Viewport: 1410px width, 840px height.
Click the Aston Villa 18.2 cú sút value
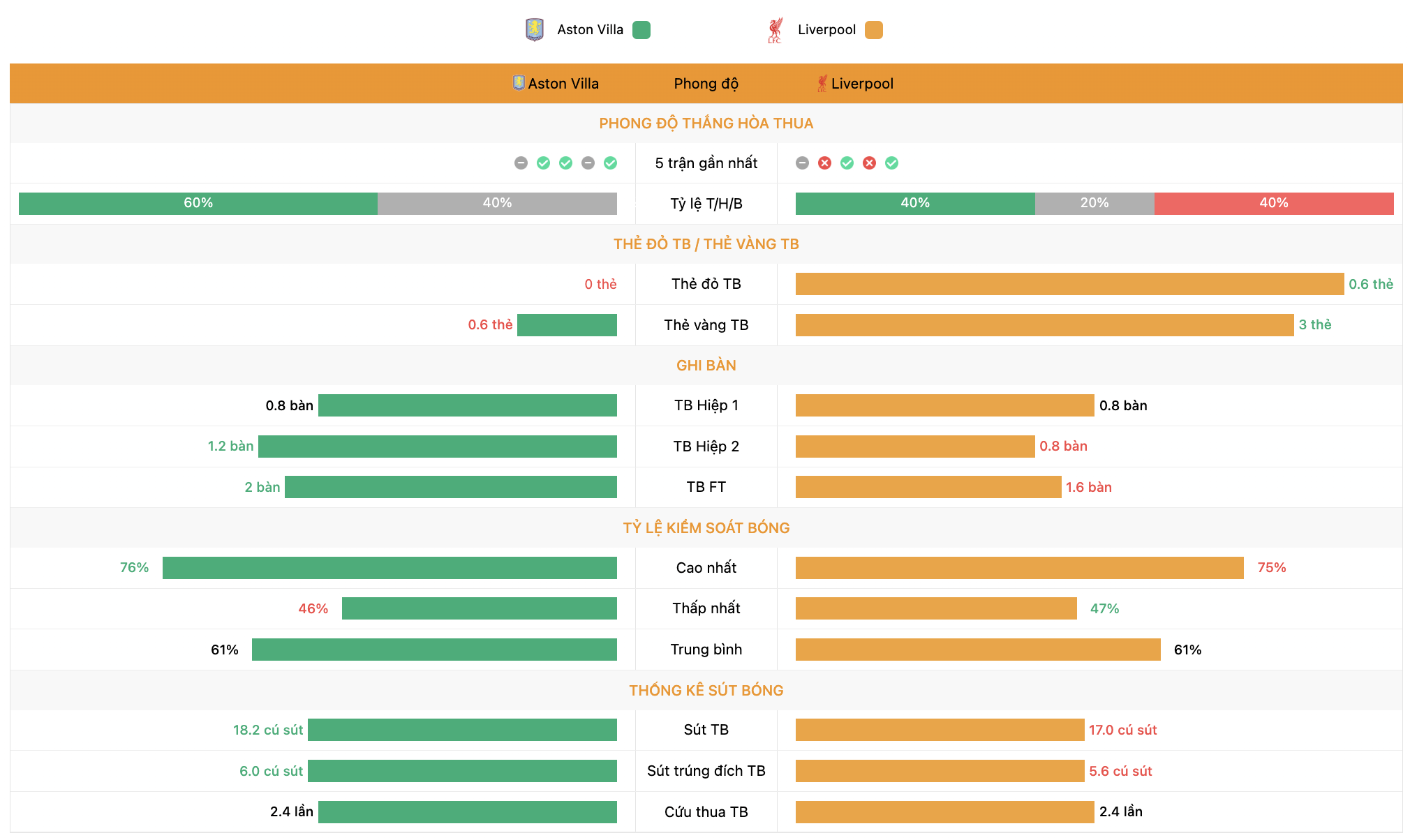(268, 730)
